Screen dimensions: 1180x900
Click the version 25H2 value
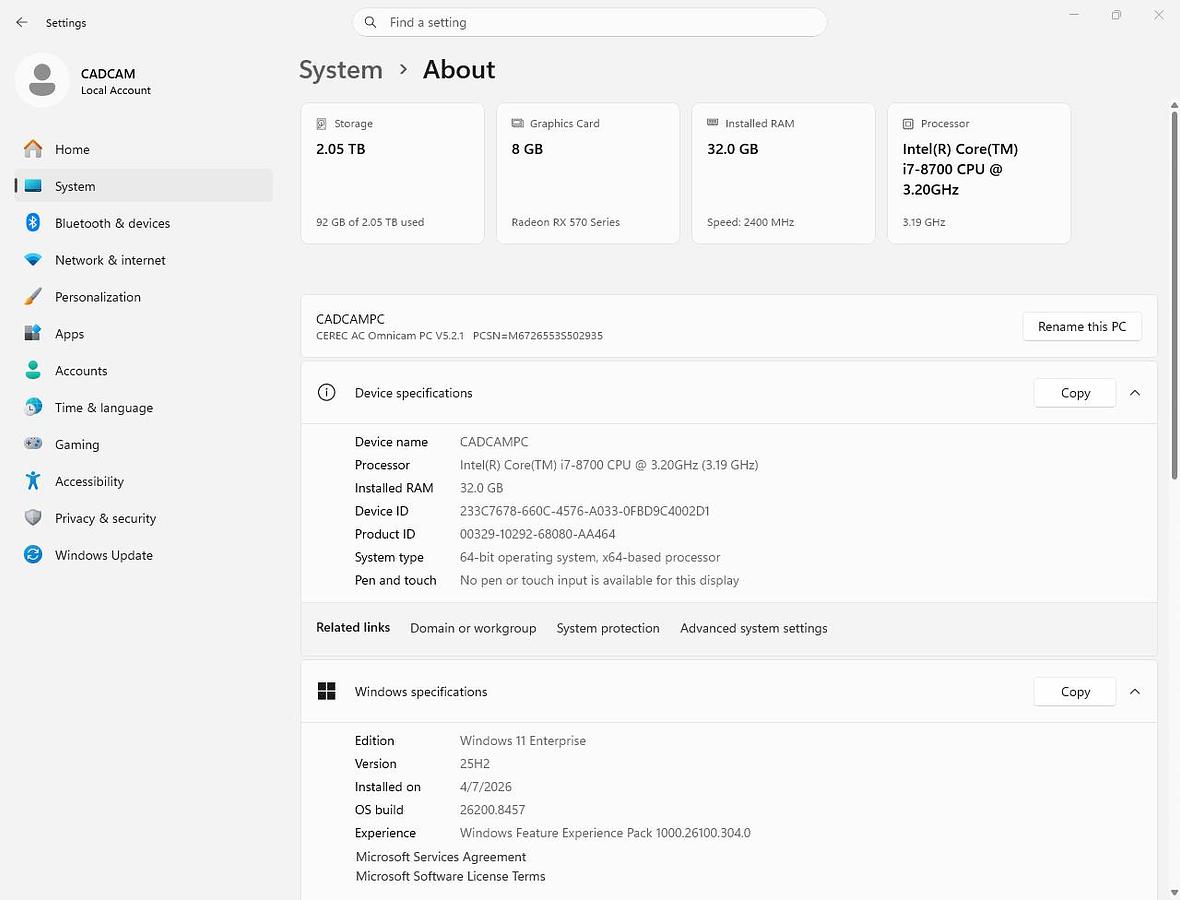tap(474, 764)
